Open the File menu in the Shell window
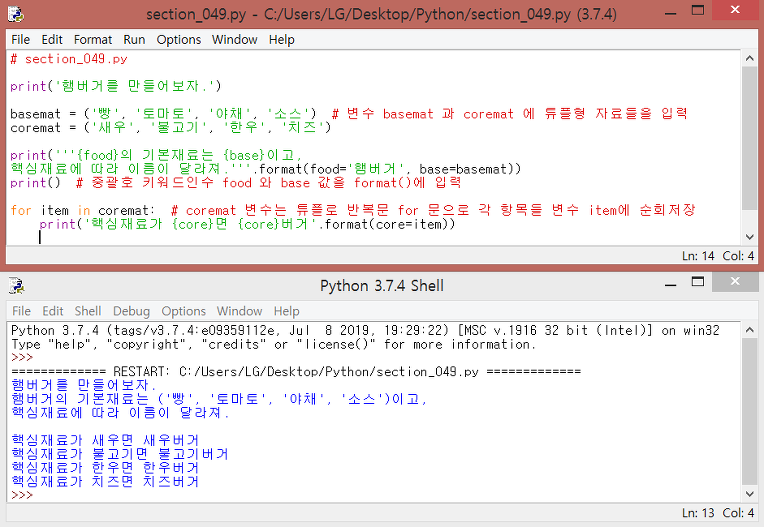 (21, 311)
